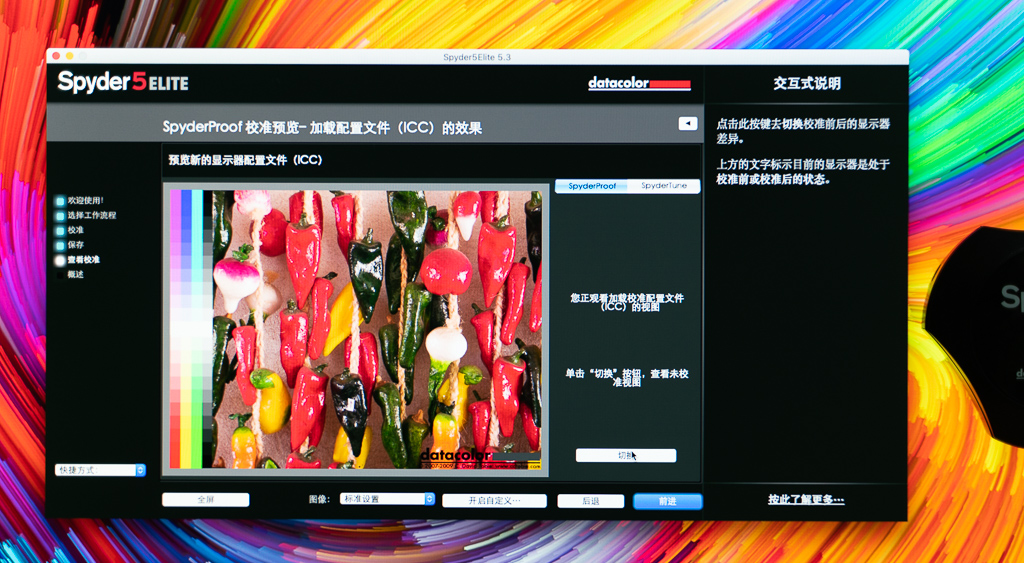
Task: Click the 预览新的显示器配置文件 (ICC) heading
Action: click(245, 160)
